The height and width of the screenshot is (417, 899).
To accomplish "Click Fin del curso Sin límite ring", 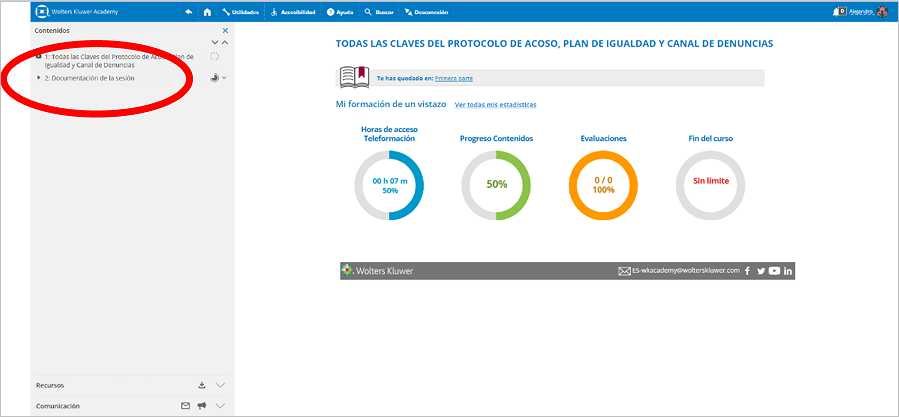I will pyautogui.click(x=710, y=185).
